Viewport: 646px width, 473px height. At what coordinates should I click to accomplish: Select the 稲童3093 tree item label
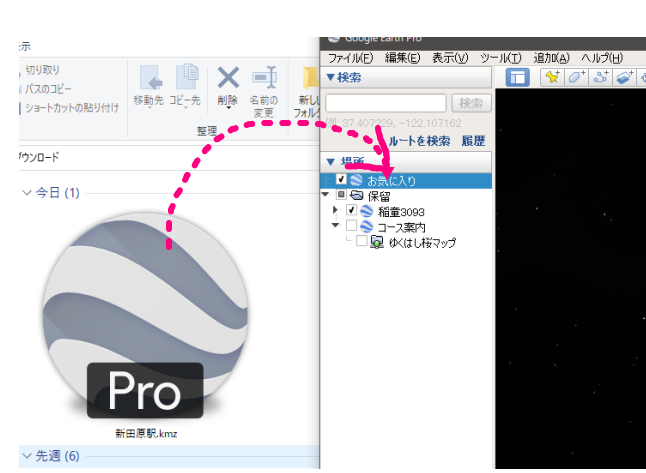point(401,212)
